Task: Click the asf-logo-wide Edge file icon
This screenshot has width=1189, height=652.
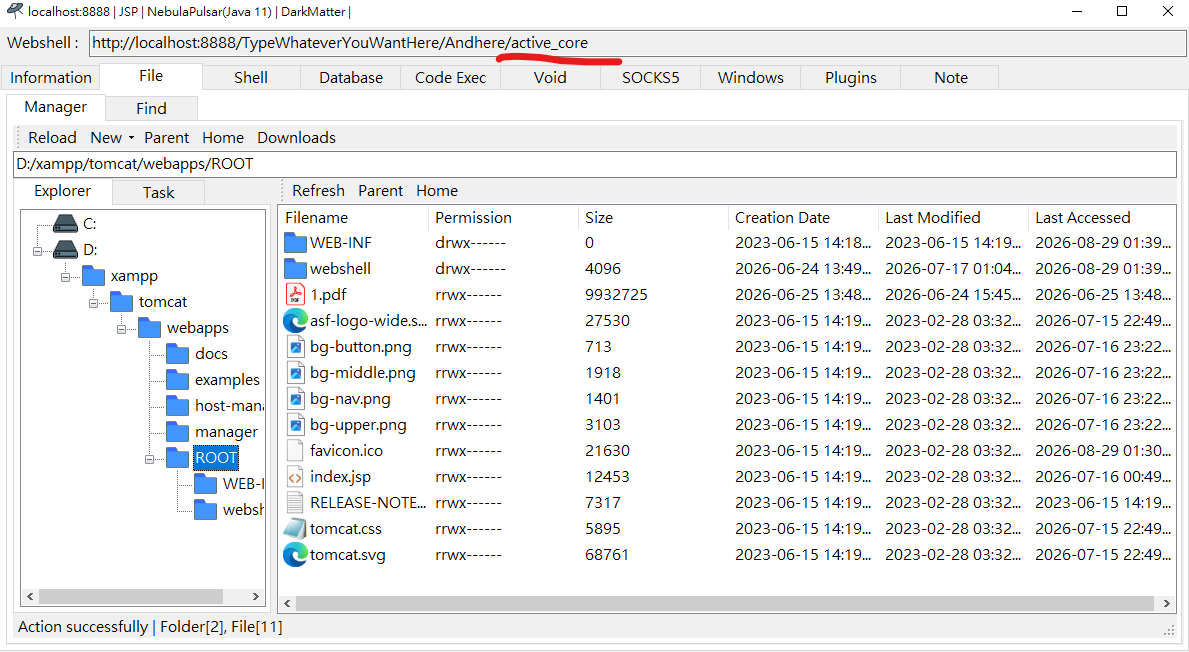Action: (295, 321)
